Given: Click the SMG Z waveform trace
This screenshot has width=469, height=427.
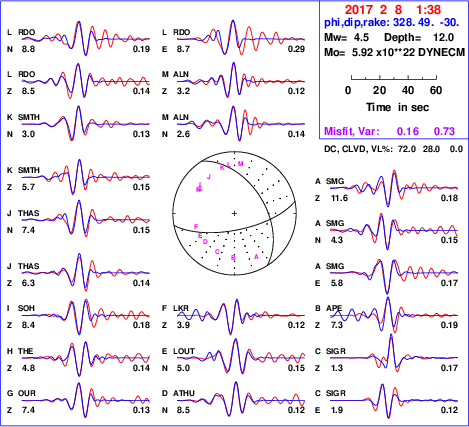Looking at the screenshot, I should coord(394,188).
